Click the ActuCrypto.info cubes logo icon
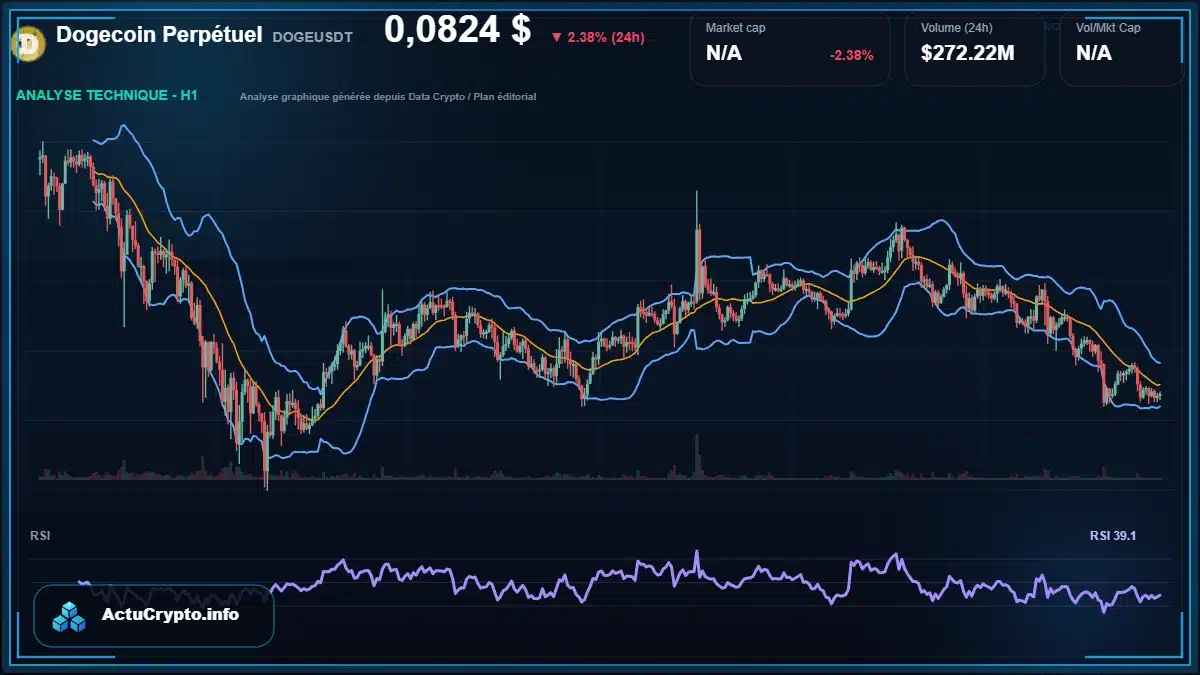 click(70, 616)
